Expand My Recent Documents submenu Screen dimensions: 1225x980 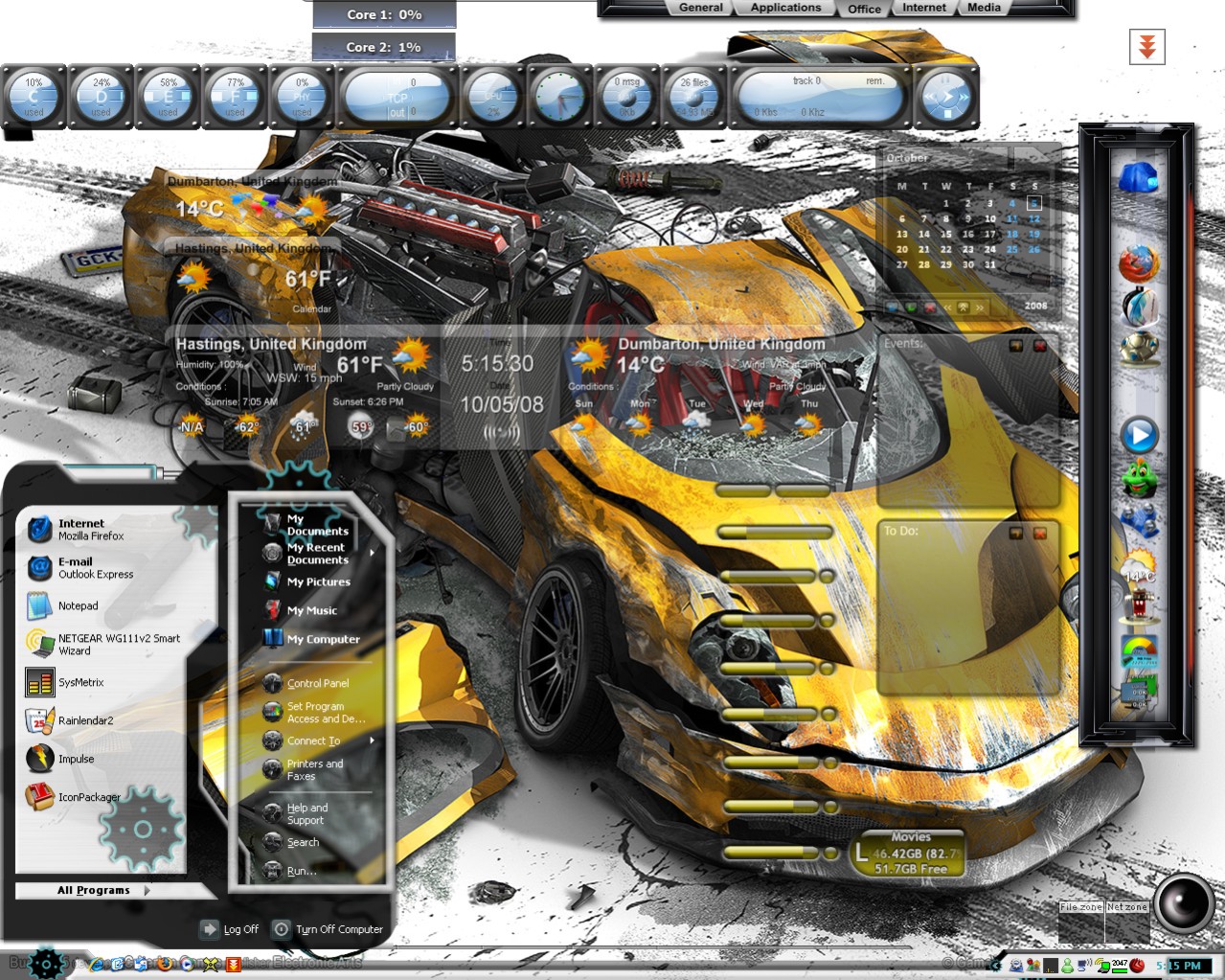(318, 553)
